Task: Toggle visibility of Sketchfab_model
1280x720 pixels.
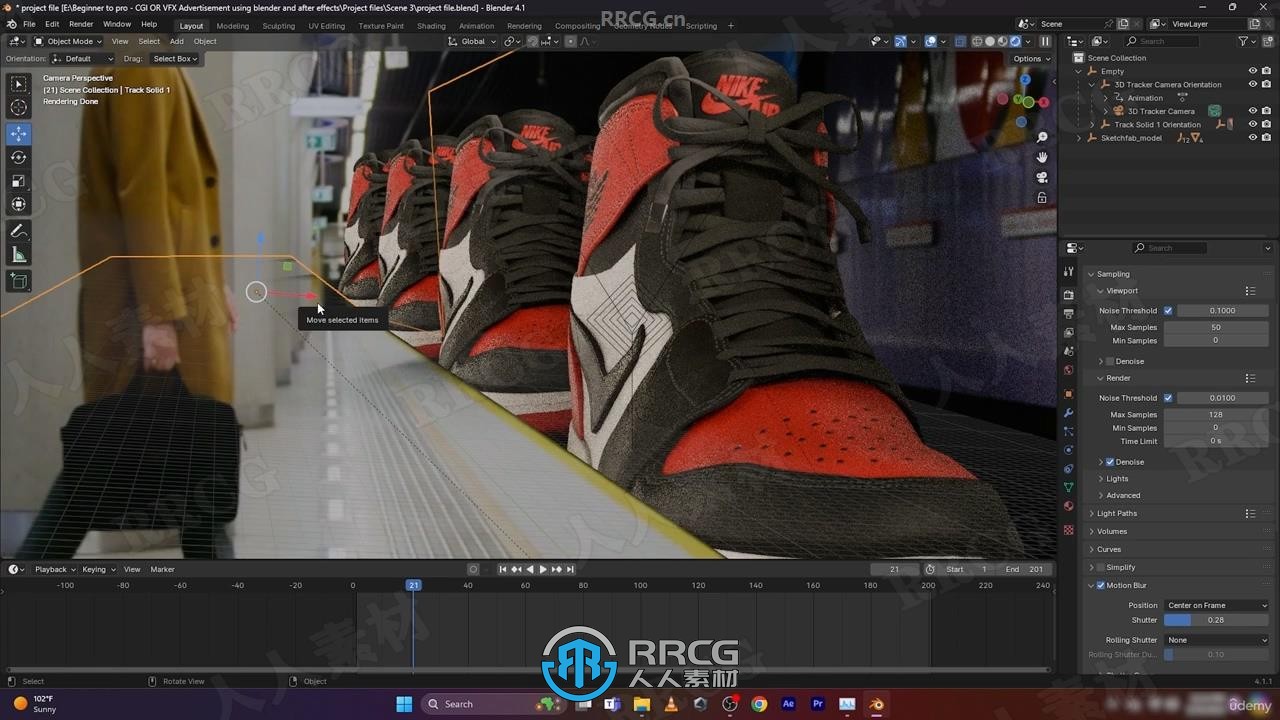Action: click(1252, 137)
